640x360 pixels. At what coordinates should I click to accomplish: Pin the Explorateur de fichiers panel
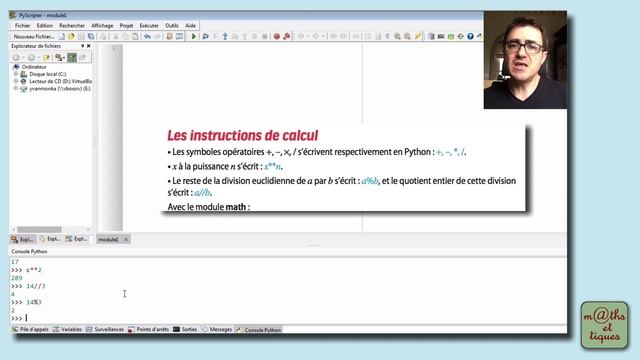click(x=82, y=46)
